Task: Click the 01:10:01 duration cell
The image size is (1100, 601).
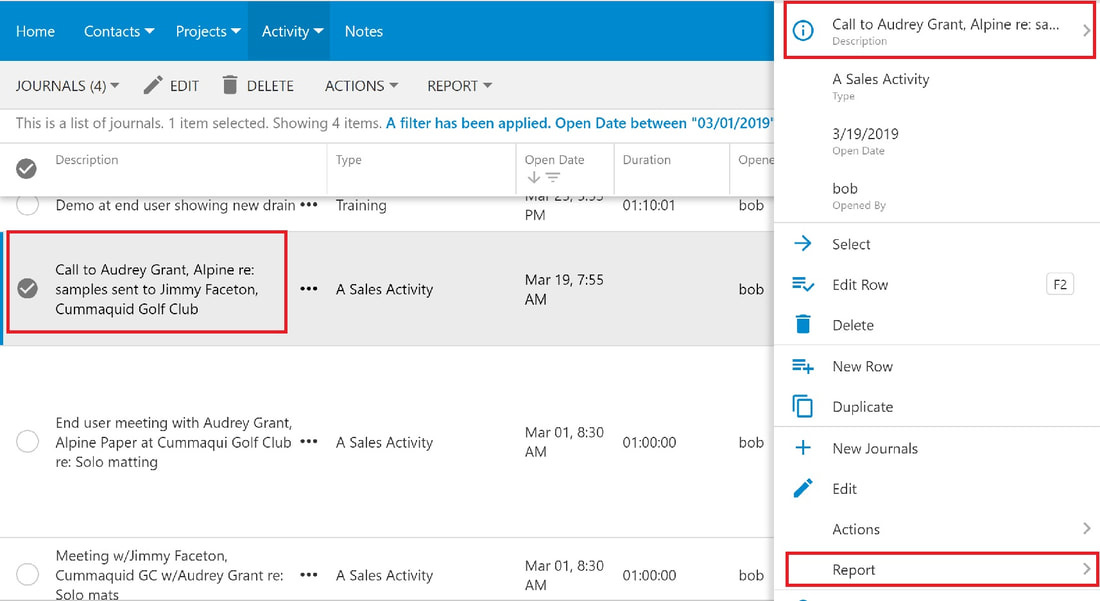Action: (x=649, y=205)
